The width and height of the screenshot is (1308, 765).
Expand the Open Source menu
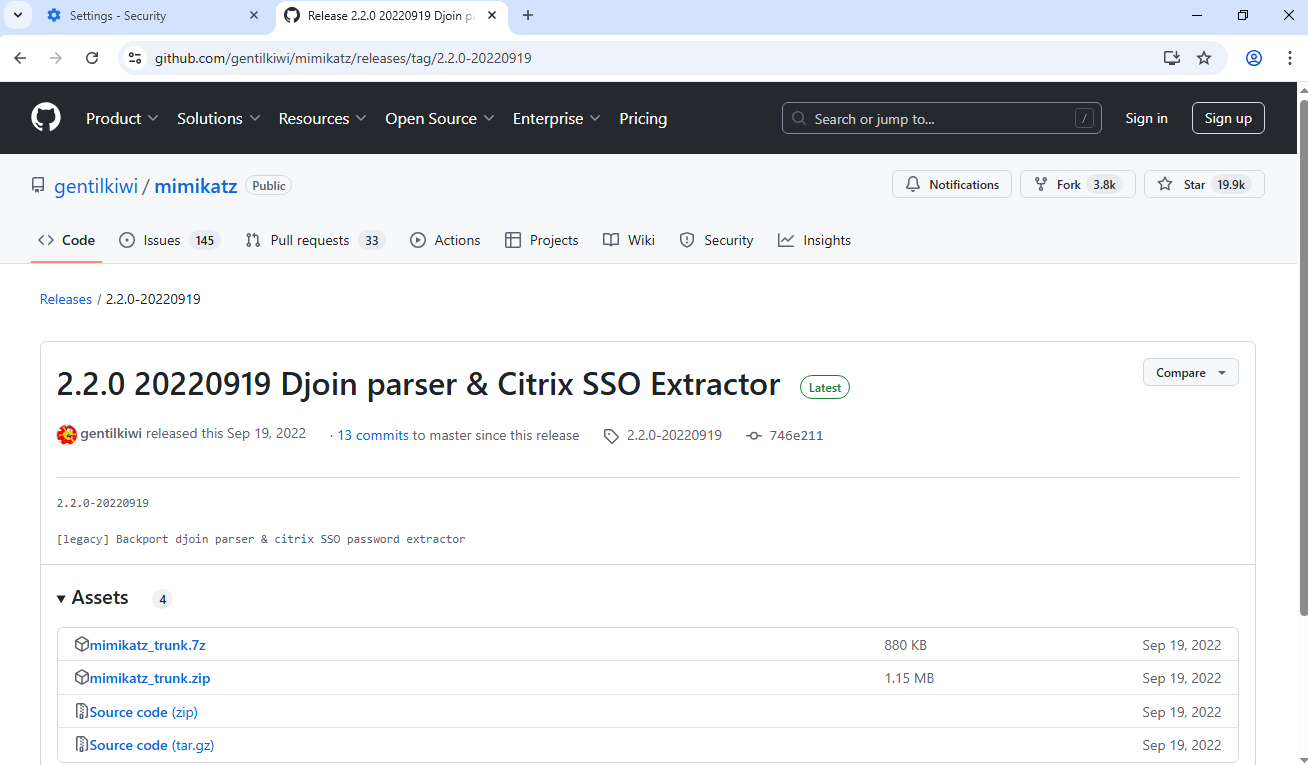(439, 118)
